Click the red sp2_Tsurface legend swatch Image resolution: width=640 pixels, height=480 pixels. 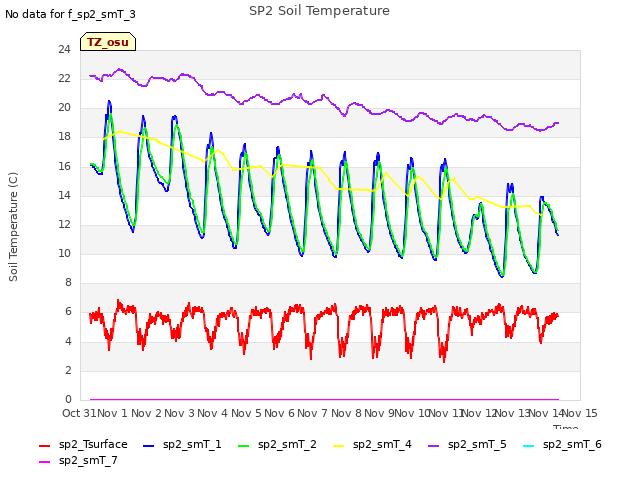(44, 446)
